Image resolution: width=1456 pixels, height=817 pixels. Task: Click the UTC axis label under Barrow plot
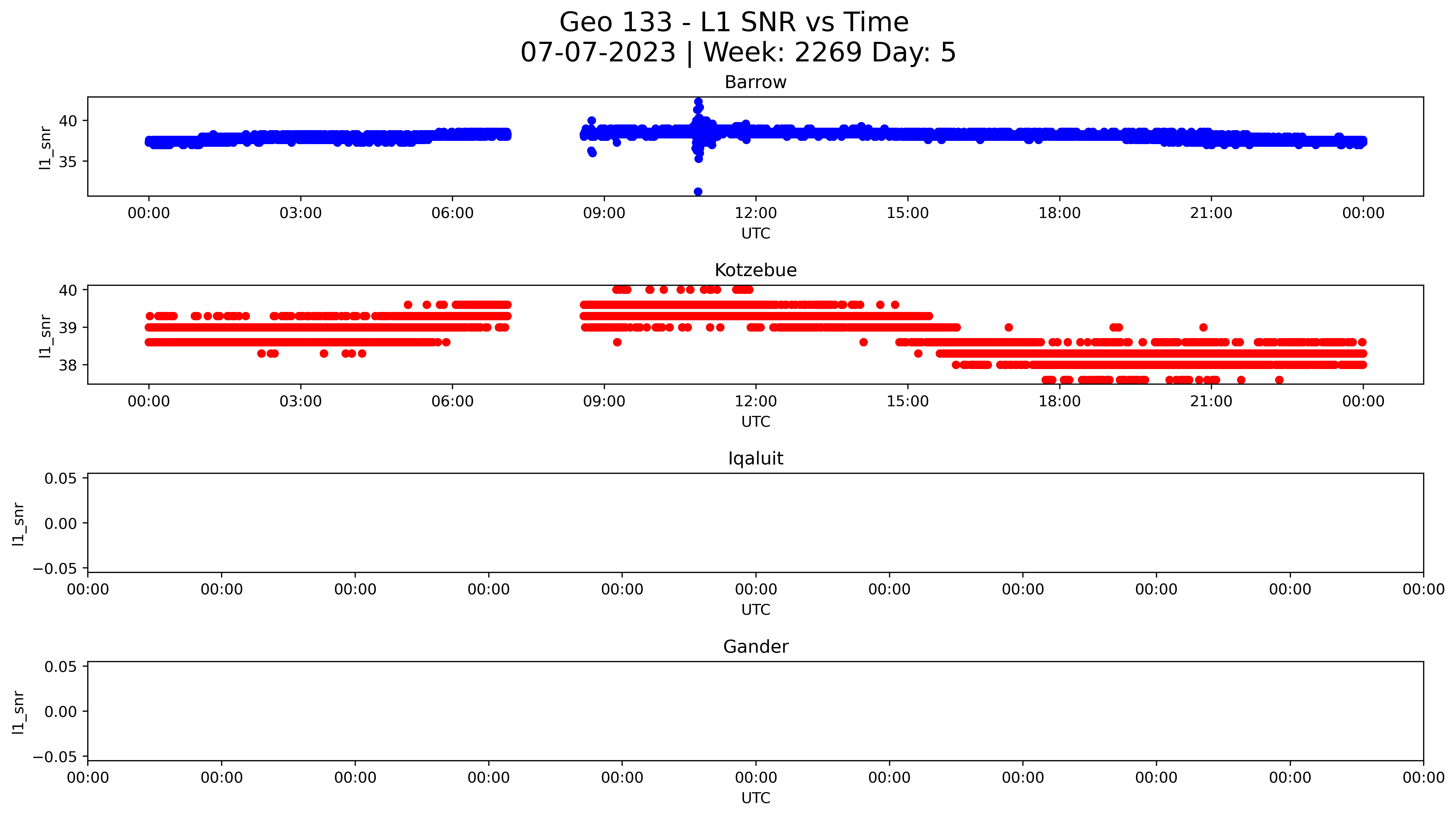pos(755,234)
